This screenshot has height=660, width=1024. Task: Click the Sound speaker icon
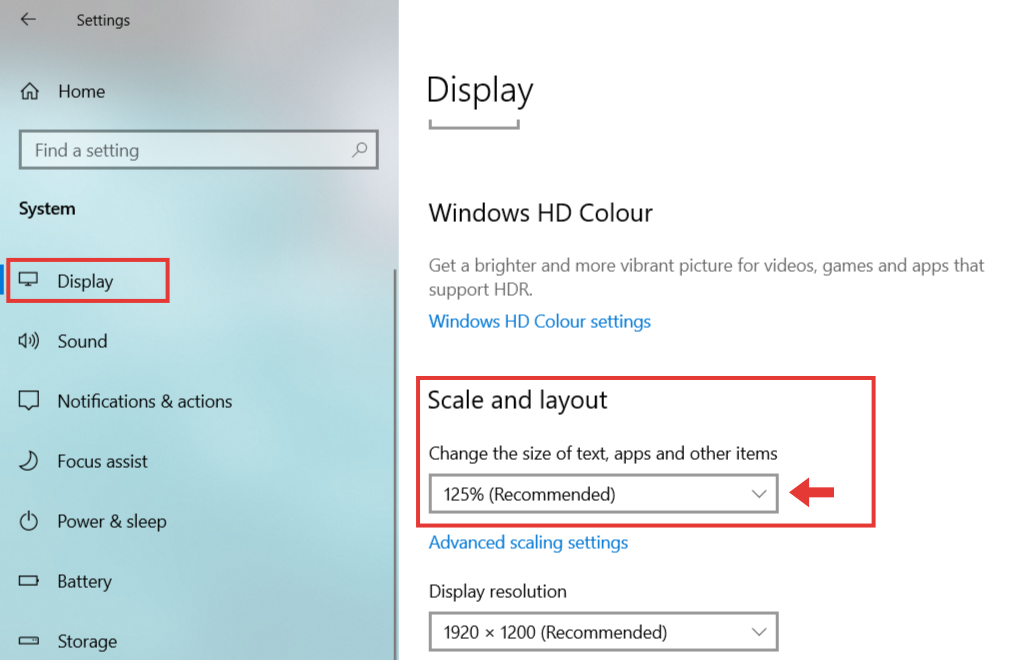(29, 341)
